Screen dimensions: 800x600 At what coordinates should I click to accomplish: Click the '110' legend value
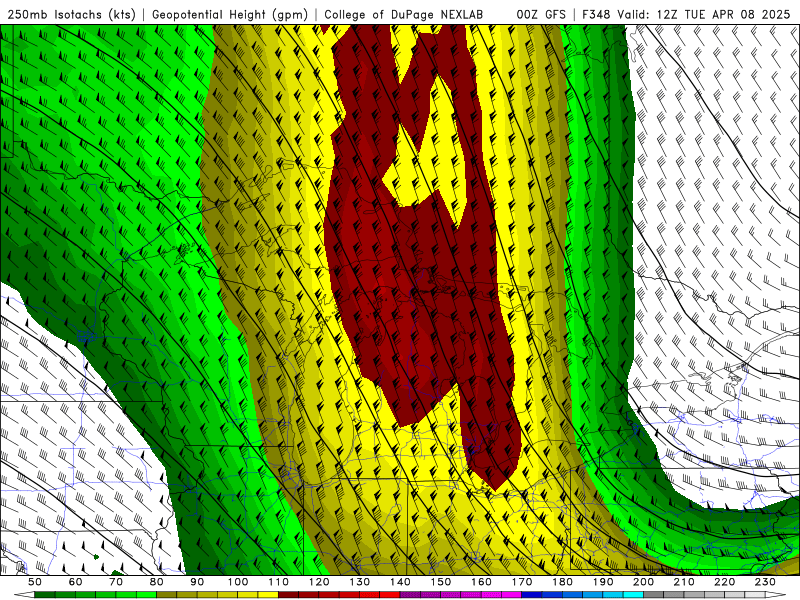click(x=279, y=582)
